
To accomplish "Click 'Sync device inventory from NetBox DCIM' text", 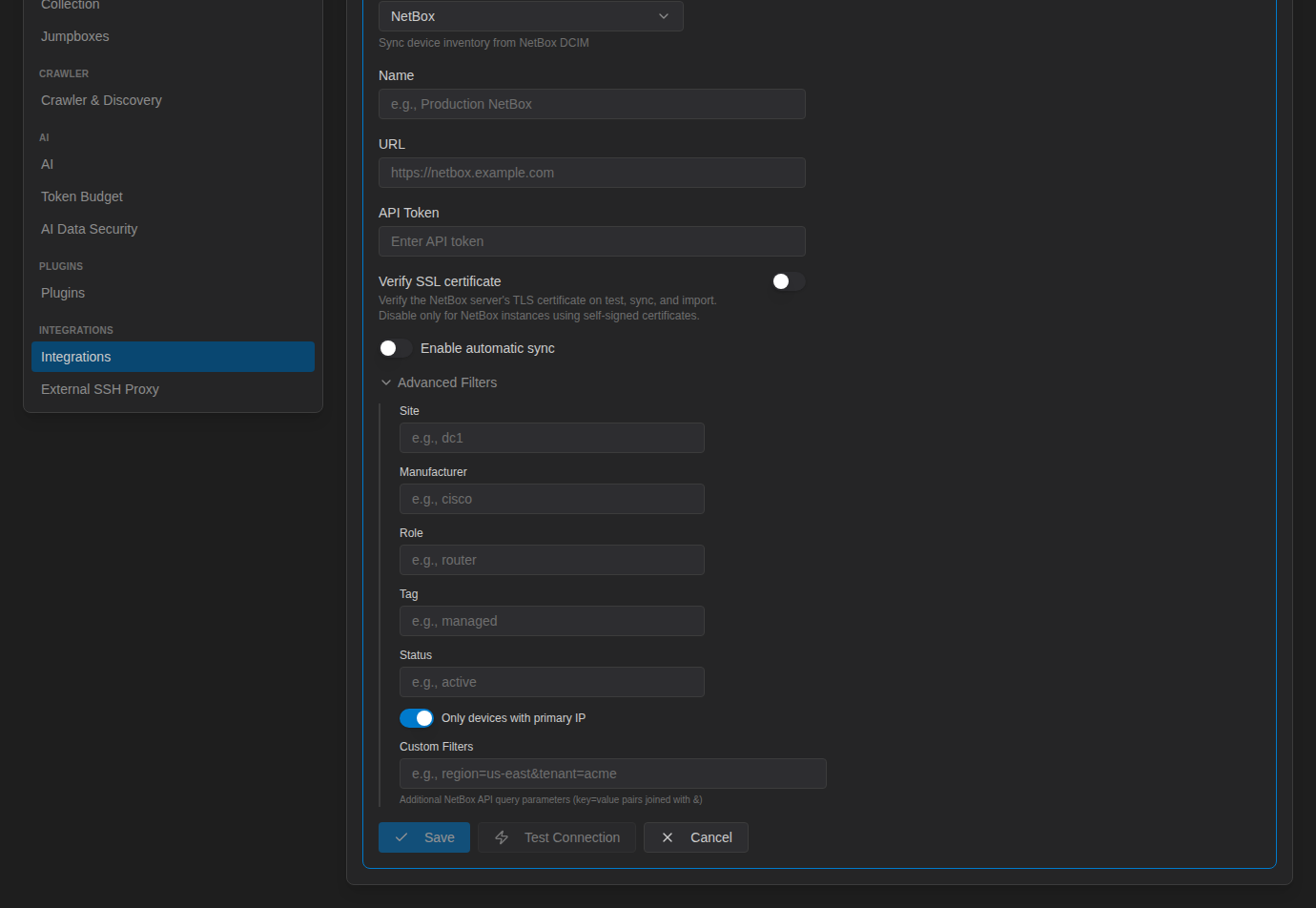I will [483, 43].
